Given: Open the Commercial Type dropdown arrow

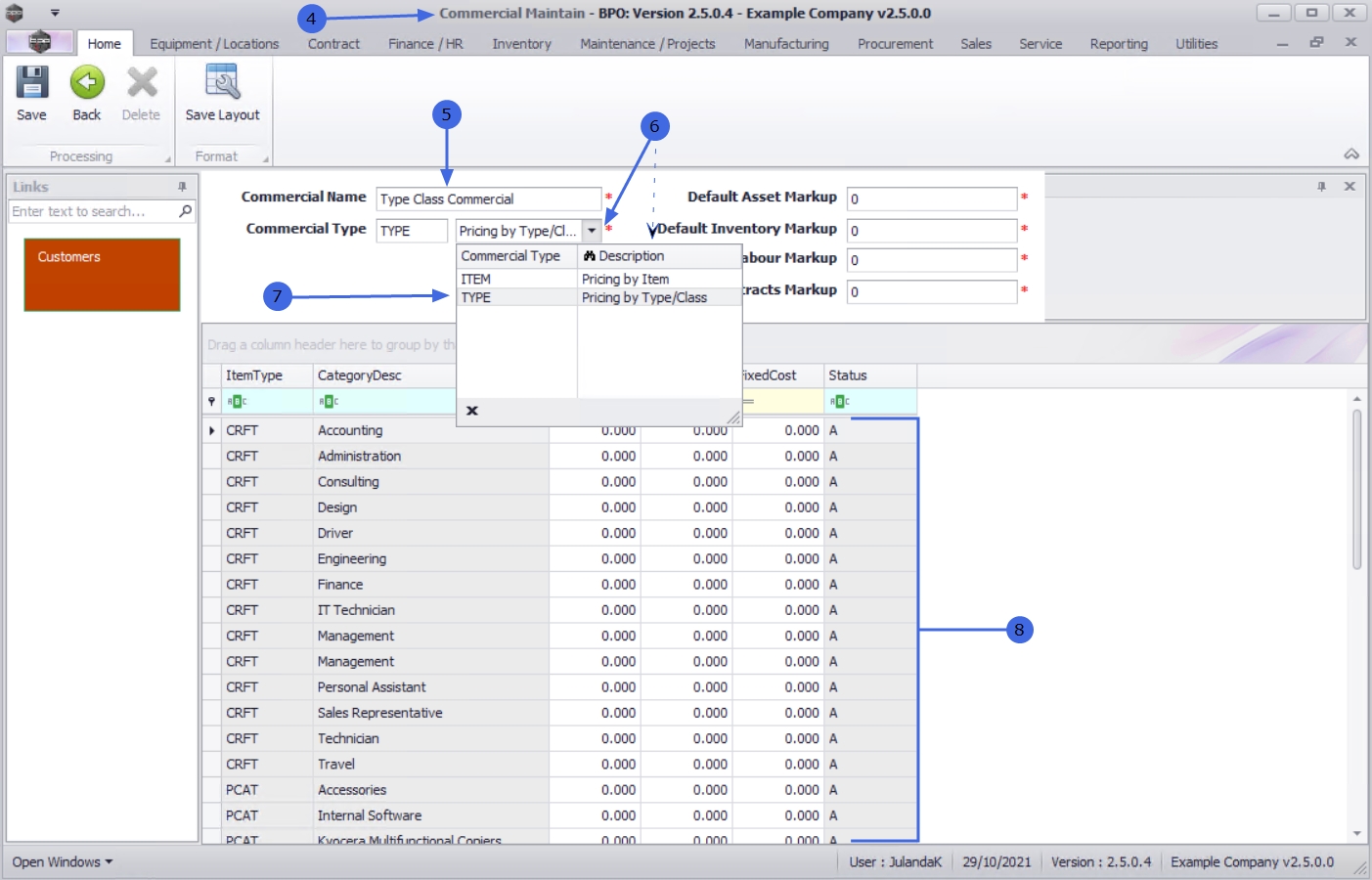Looking at the screenshot, I should coord(592,231).
